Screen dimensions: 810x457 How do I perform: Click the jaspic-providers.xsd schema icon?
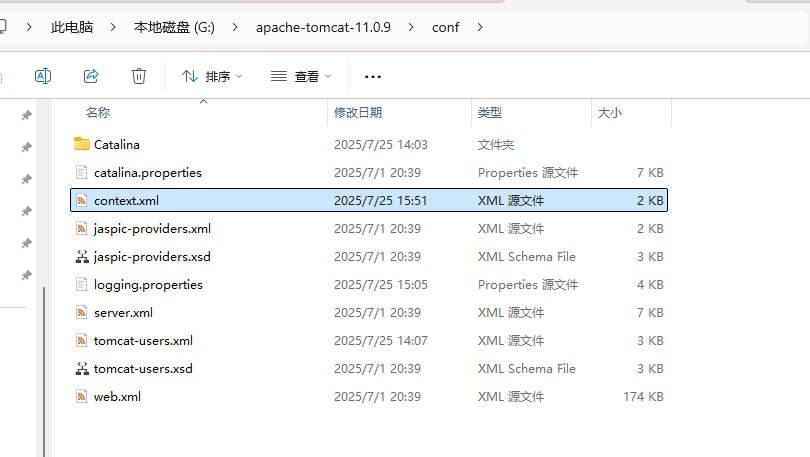tap(82, 256)
